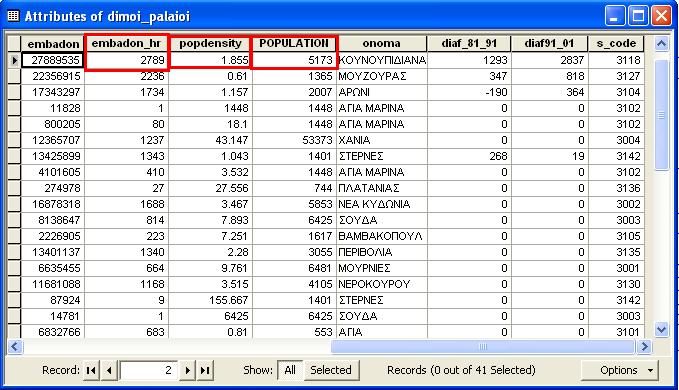Click the vertical scrollbar thumb
This screenshot has width=679, height=390.
pyautogui.click(x=661, y=115)
